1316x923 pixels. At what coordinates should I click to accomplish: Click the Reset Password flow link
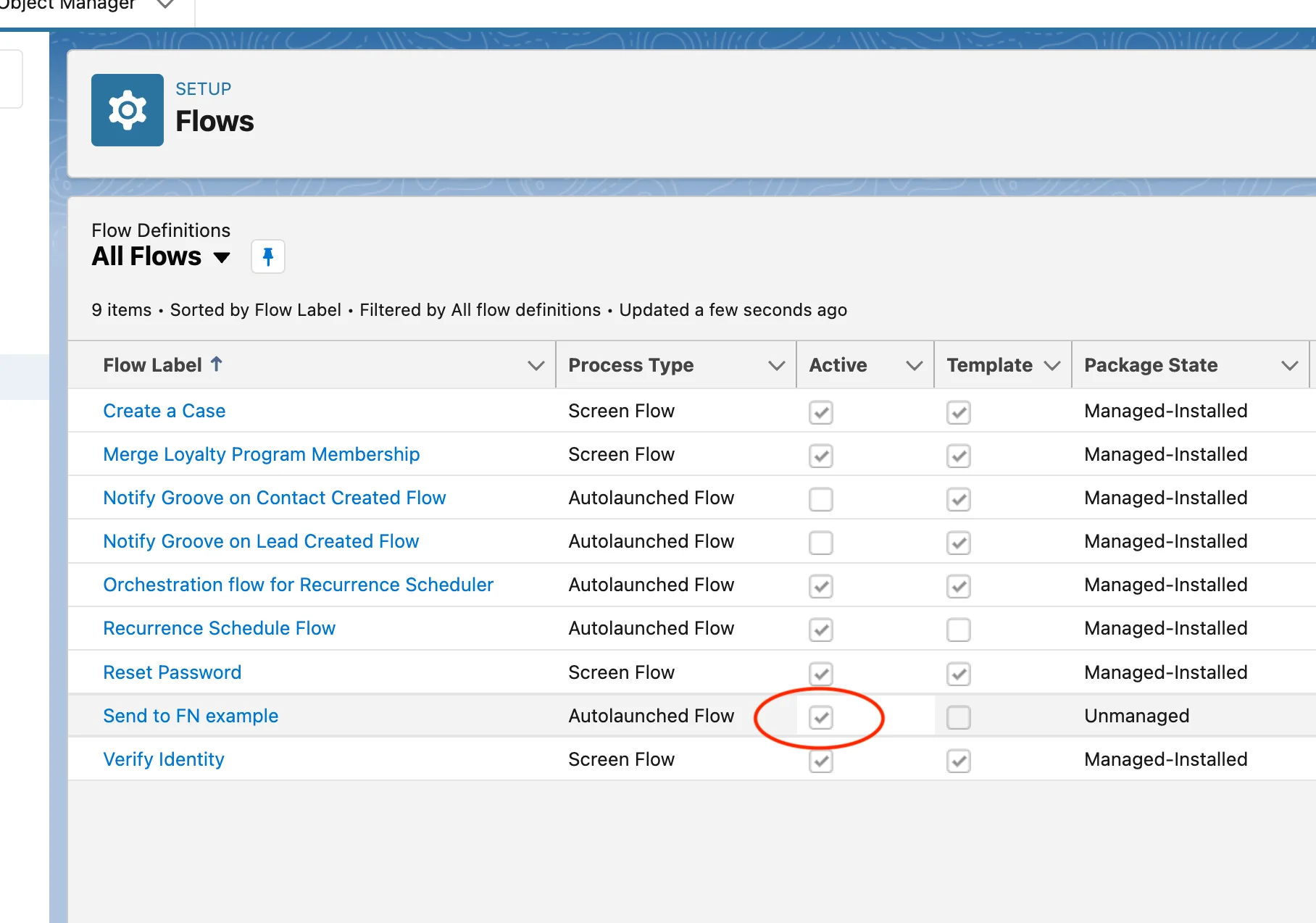coord(172,672)
